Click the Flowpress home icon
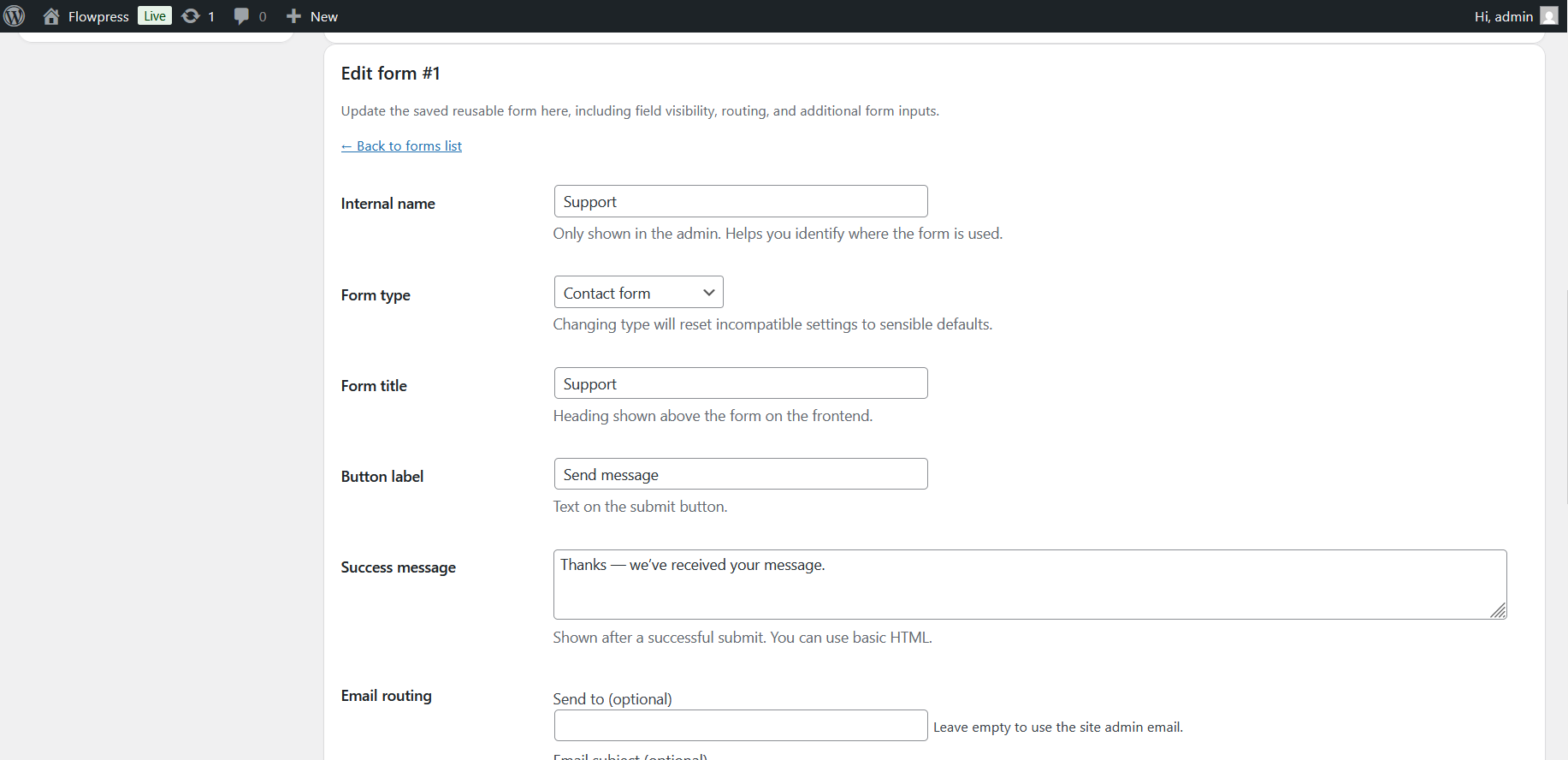Viewport: 1568px width, 760px height. click(x=51, y=16)
